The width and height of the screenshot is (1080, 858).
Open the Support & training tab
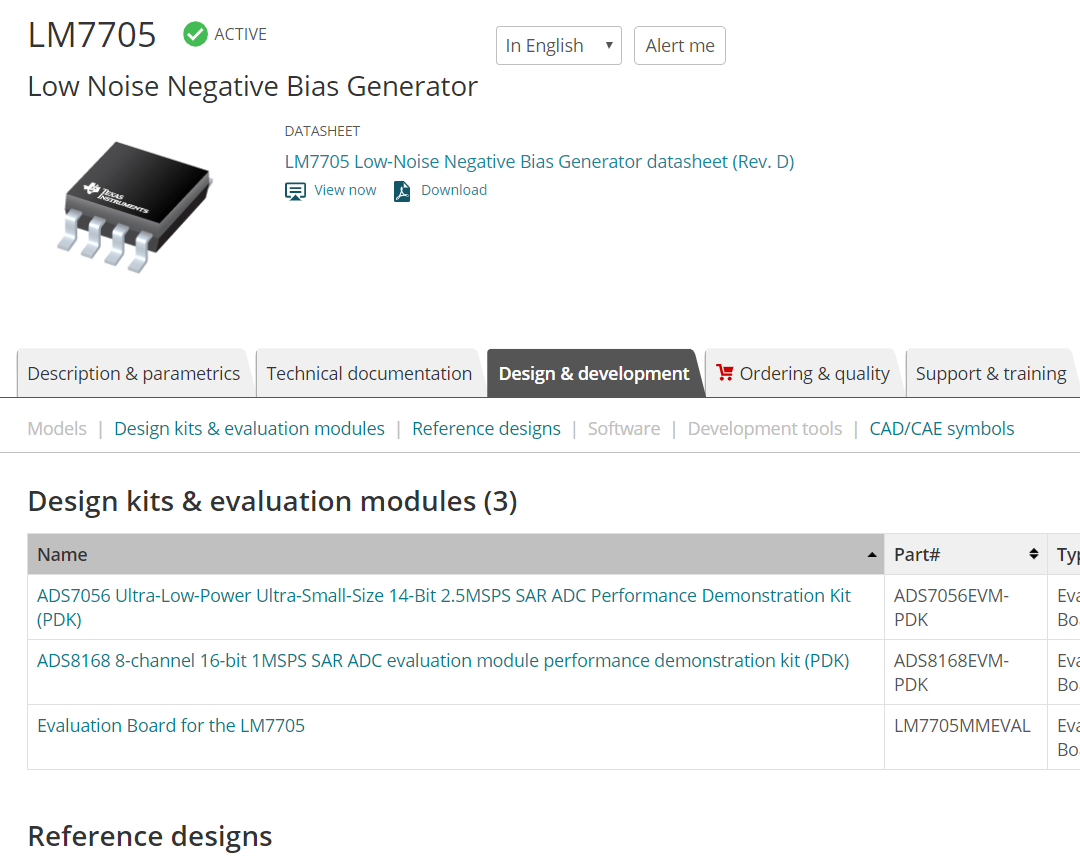990,373
